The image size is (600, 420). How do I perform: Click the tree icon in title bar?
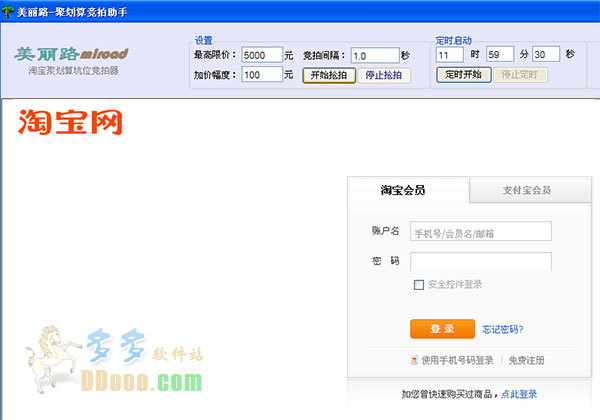pos(8,12)
